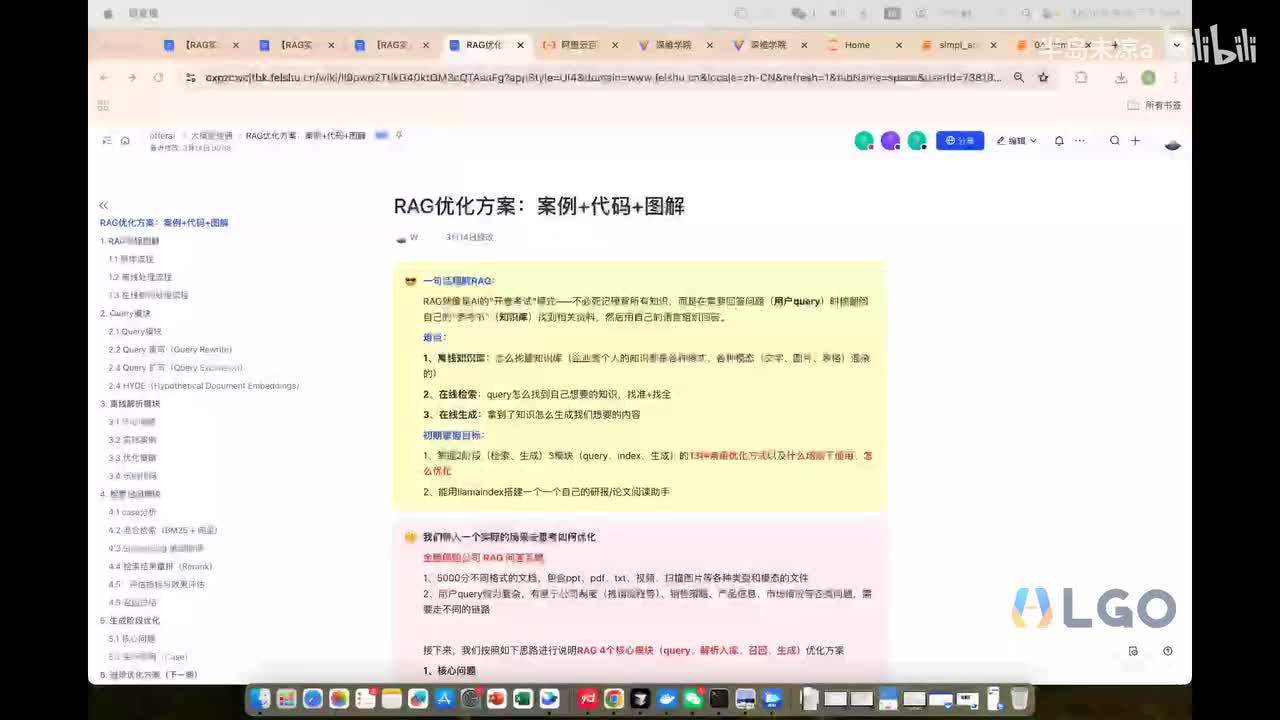
Task: Open outline item 2.2 Query Rewrite
Action: pyautogui.click(x=170, y=349)
